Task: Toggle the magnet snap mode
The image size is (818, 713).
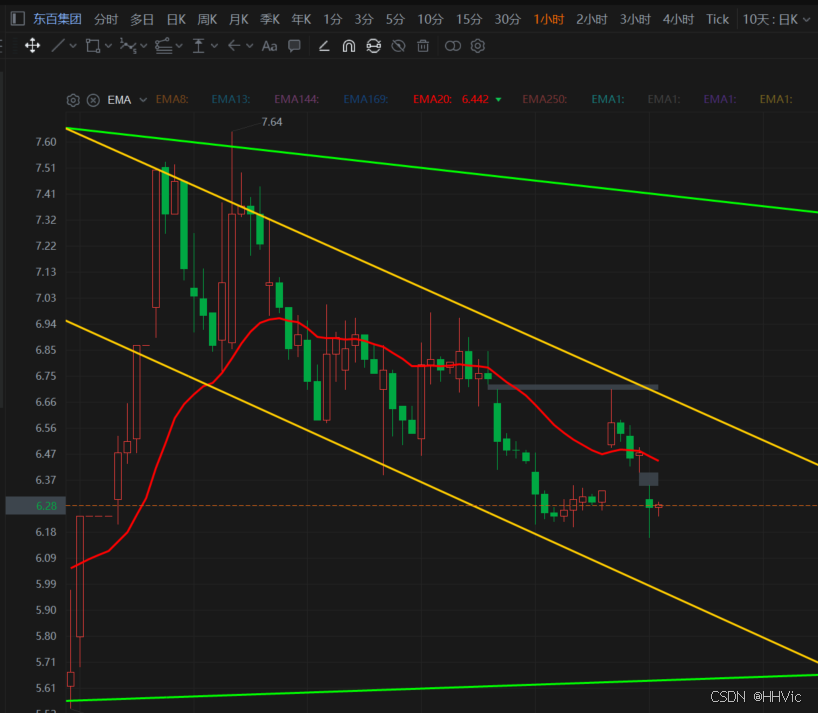Action: pos(348,46)
